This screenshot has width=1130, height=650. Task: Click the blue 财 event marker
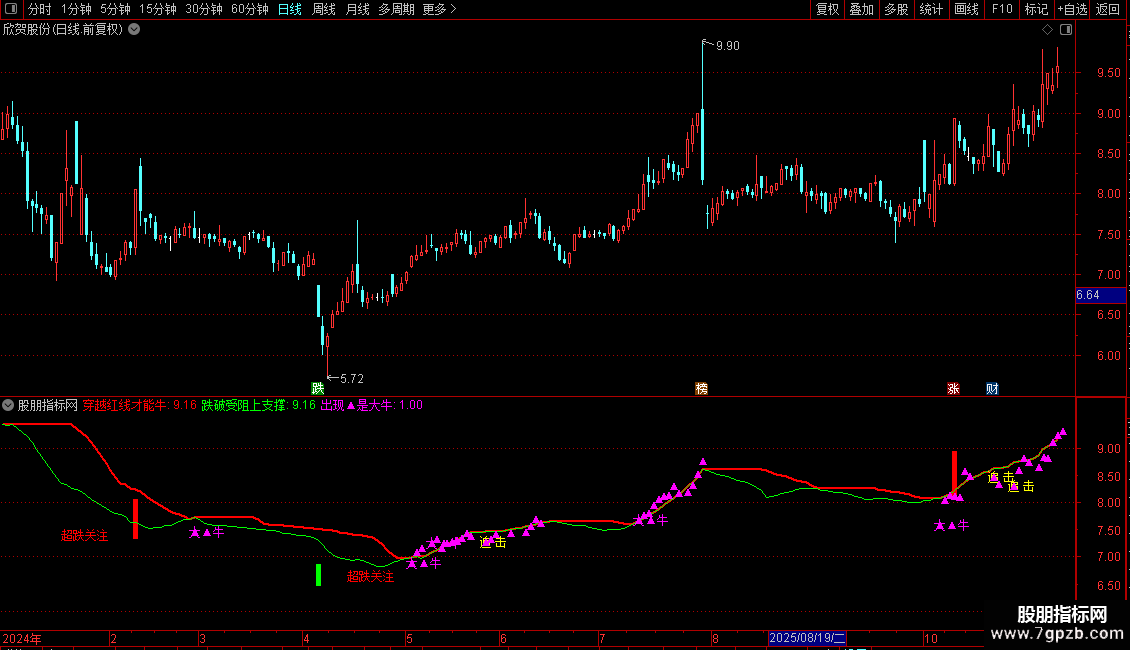click(992, 388)
